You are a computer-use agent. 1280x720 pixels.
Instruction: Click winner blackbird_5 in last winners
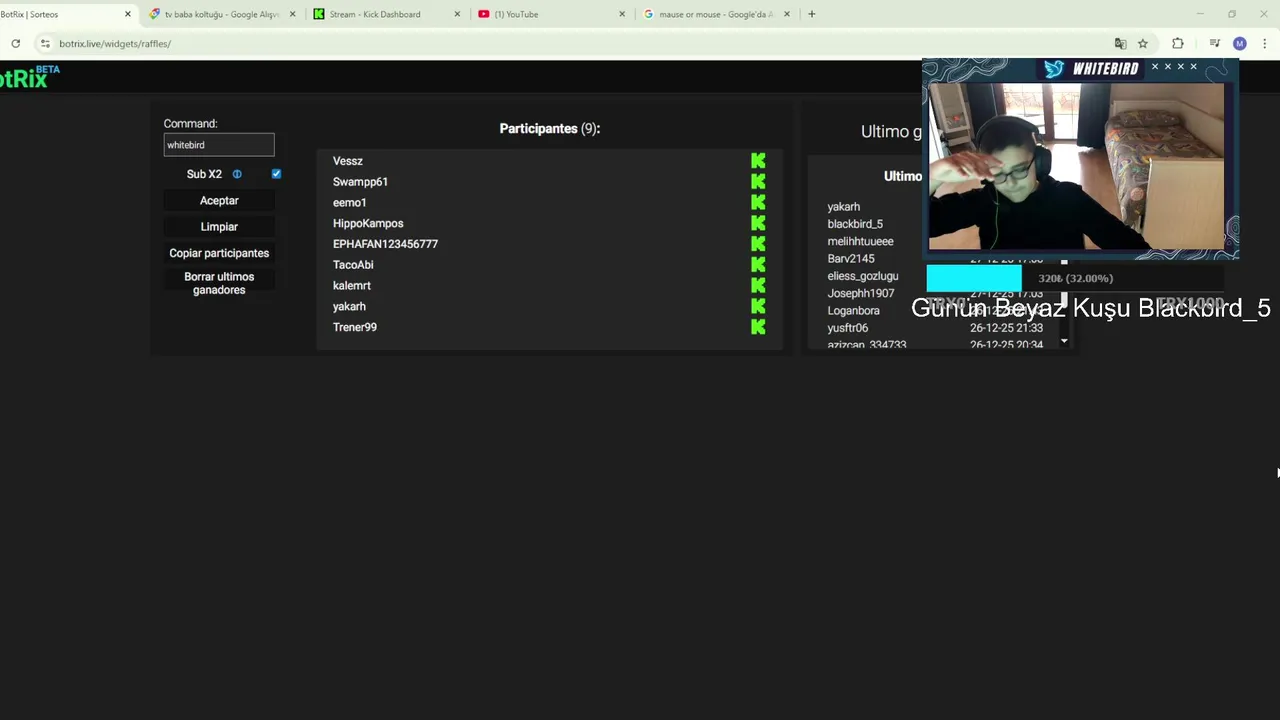pyautogui.click(x=855, y=224)
